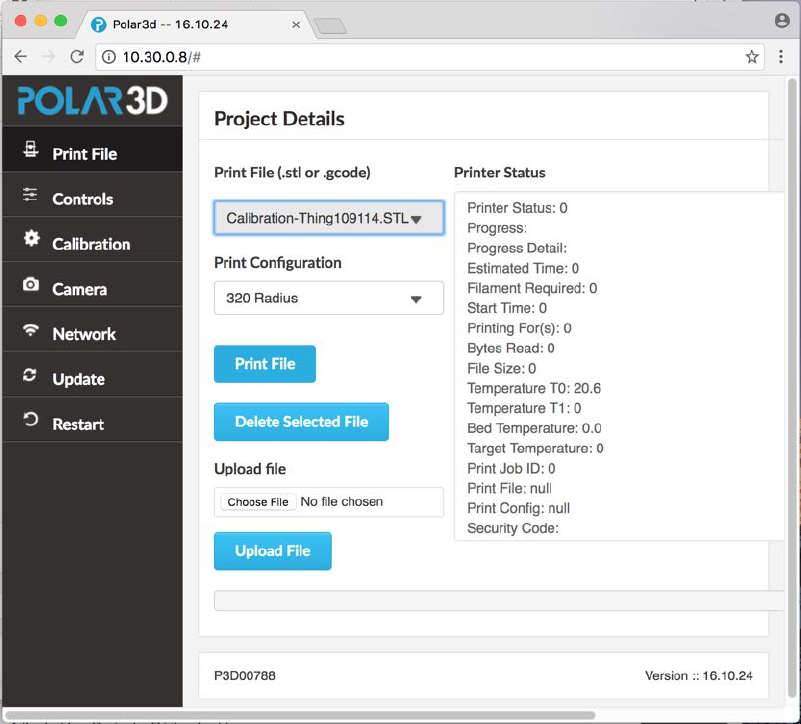Open the Controls sidebar section
The height and width of the screenshot is (724, 801).
[x=92, y=194]
